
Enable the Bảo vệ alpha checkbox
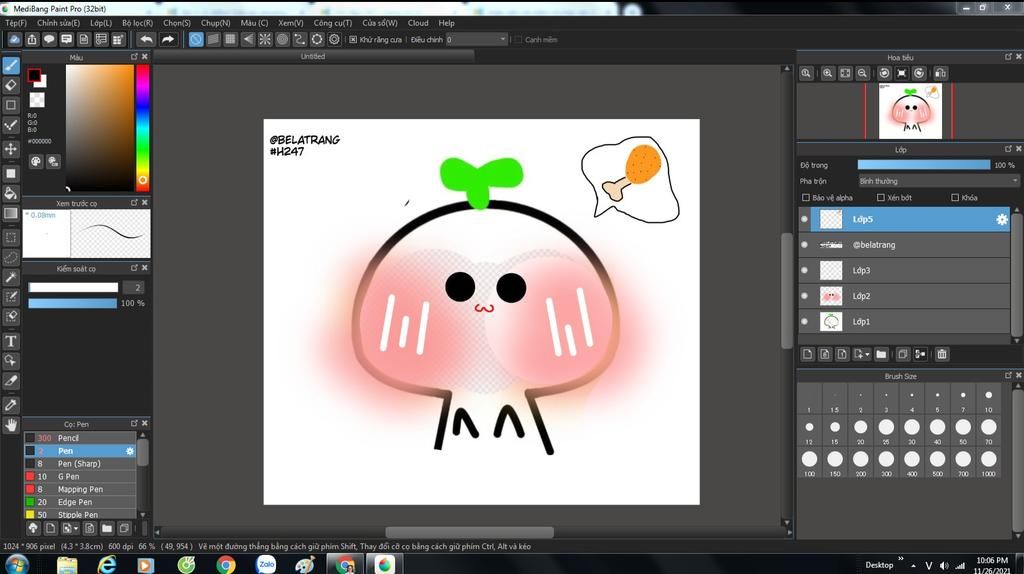click(x=806, y=198)
